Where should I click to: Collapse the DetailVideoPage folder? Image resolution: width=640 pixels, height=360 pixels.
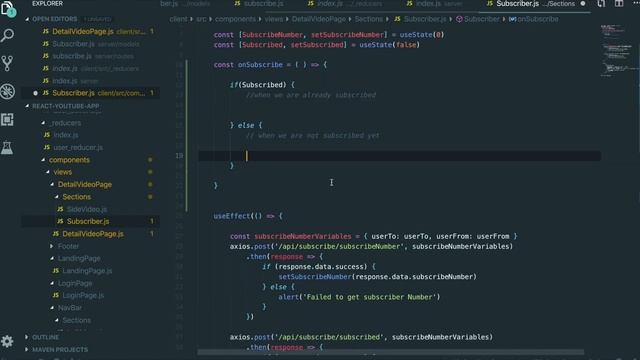click(x=52, y=184)
